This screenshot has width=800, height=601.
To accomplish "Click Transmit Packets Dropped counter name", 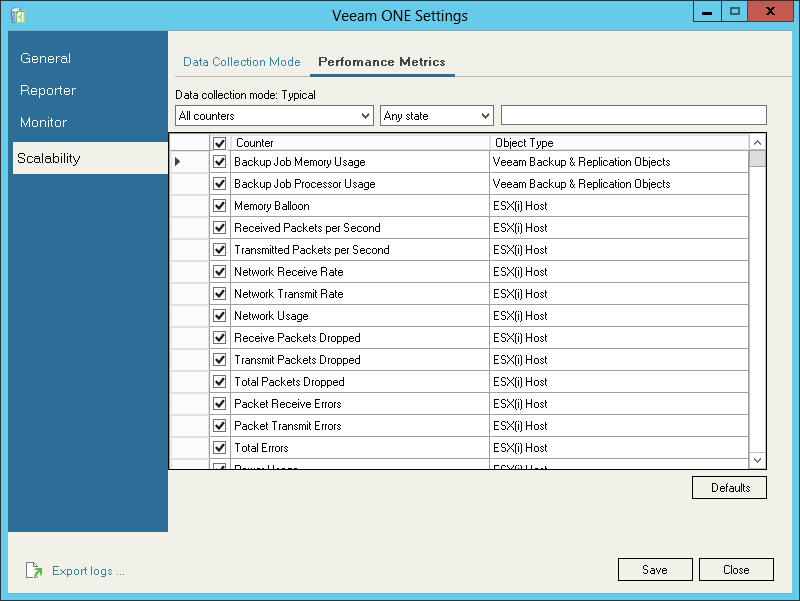I will pos(297,359).
